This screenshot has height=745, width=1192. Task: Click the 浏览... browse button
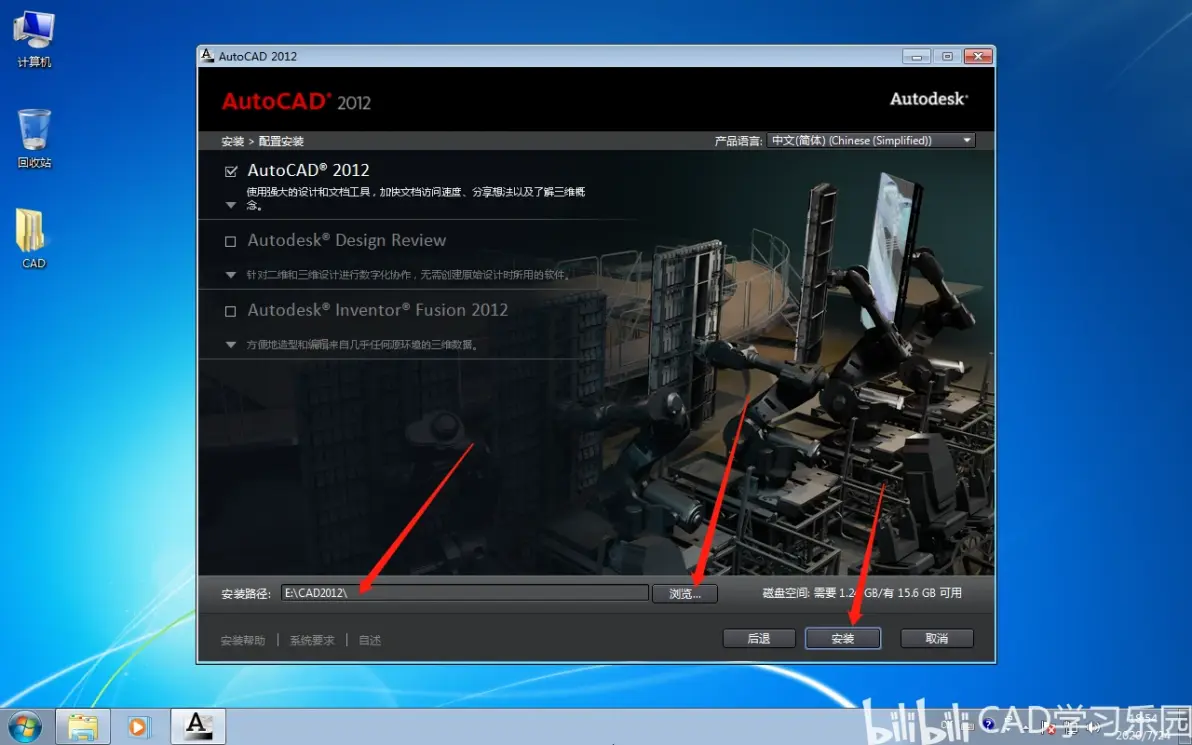685,594
